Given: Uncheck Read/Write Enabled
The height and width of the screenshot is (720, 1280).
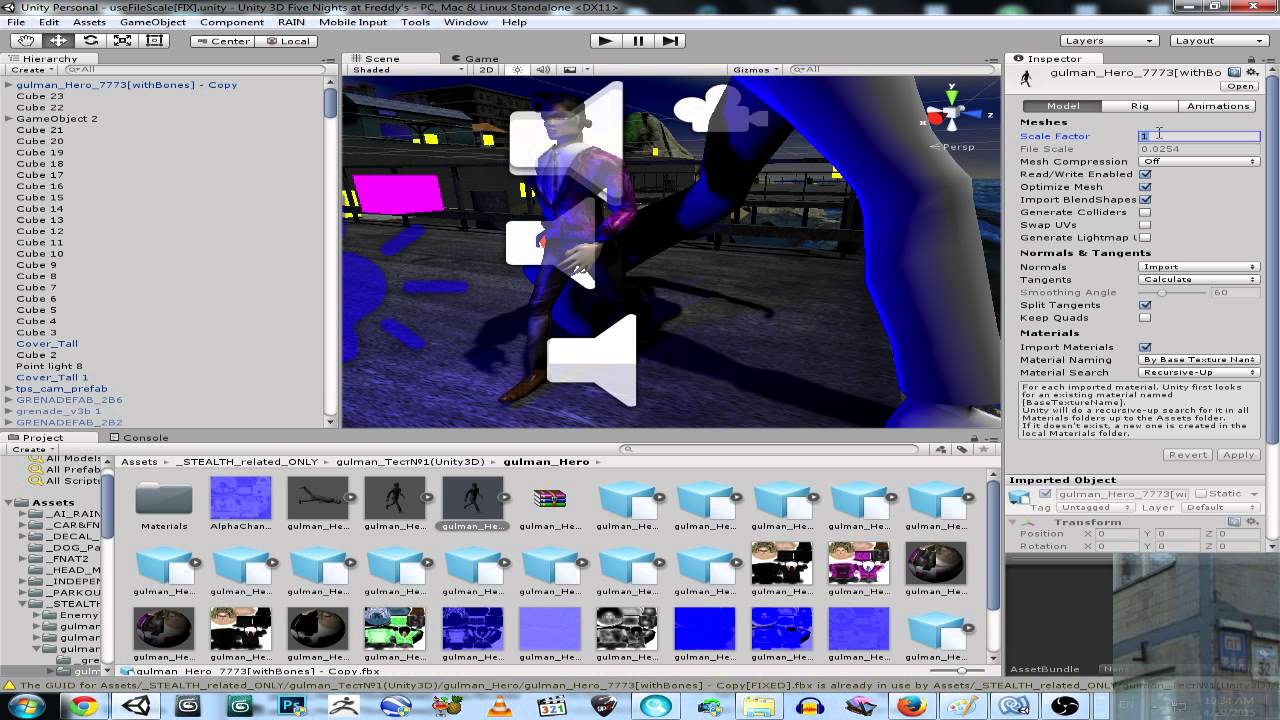Looking at the screenshot, I should point(1145,174).
